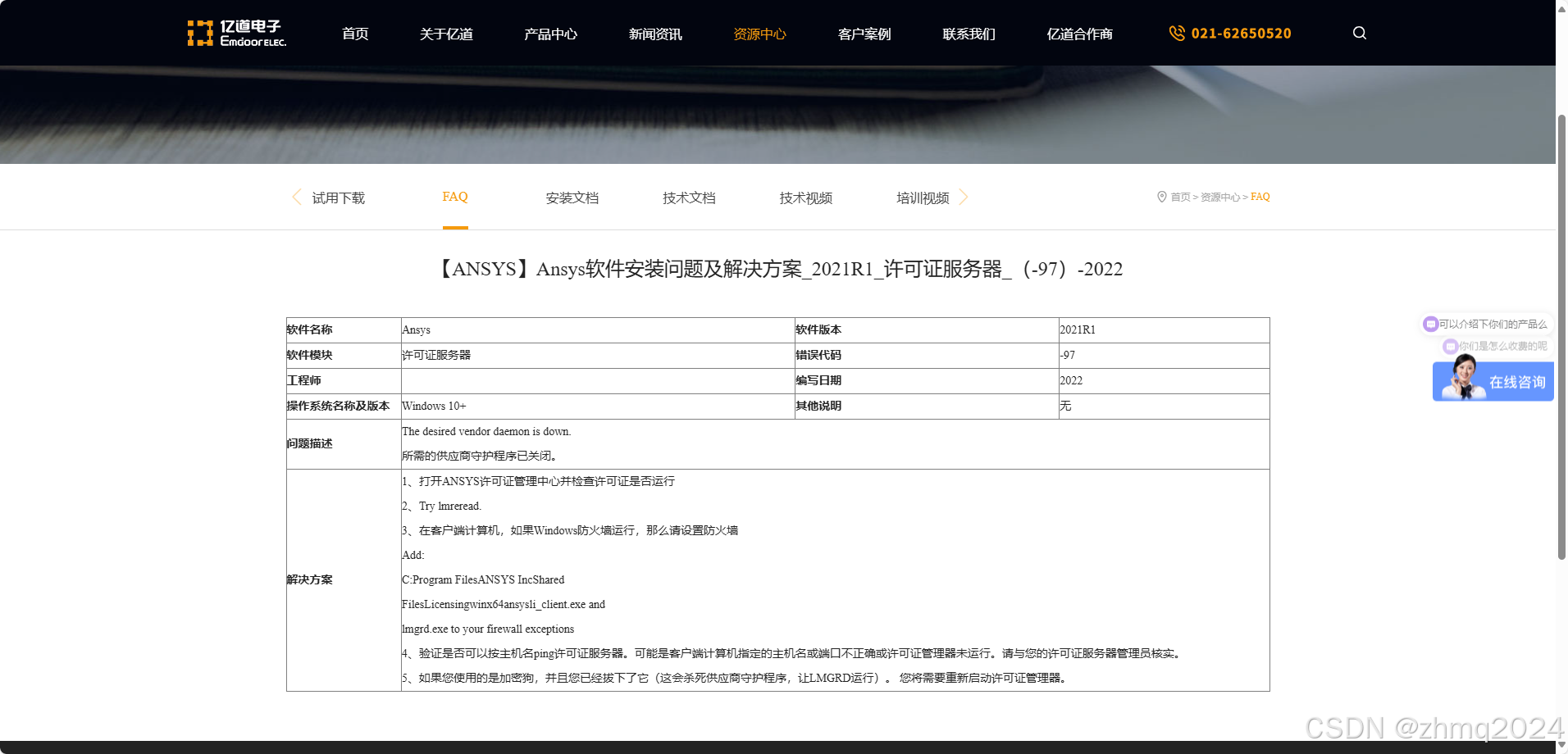Viewport: 1568px width, 754px height.
Task: Click the right arrow after 培训视频
Action: pos(964,197)
